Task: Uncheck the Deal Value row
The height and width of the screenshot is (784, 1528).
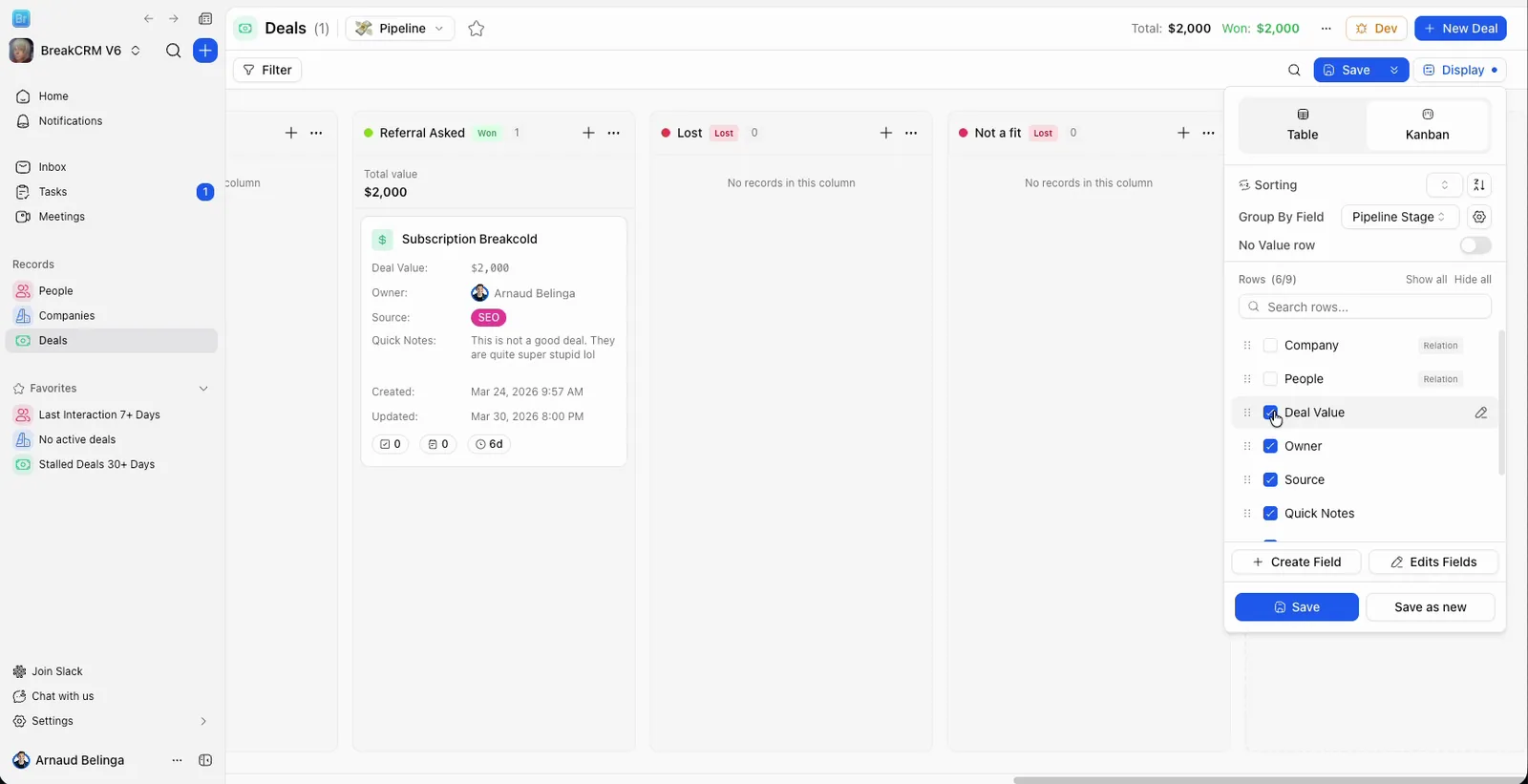Action: [1270, 413]
